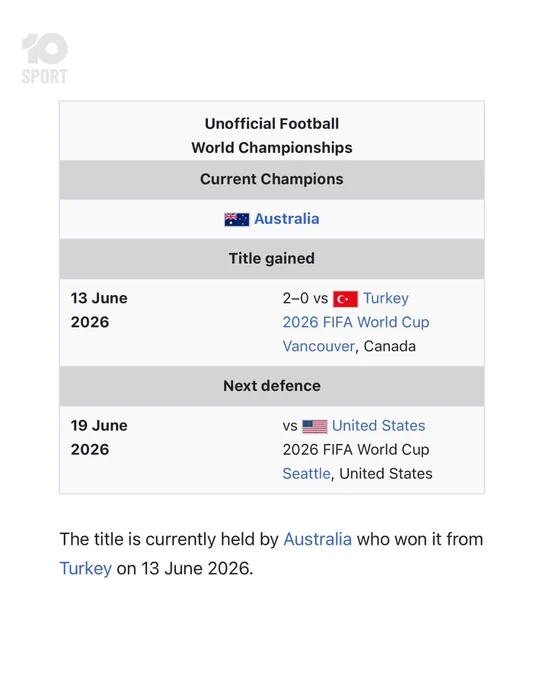This screenshot has height=680, width=544.
Task: Click the 19 June 2026 date cell
Action: pos(99,437)
